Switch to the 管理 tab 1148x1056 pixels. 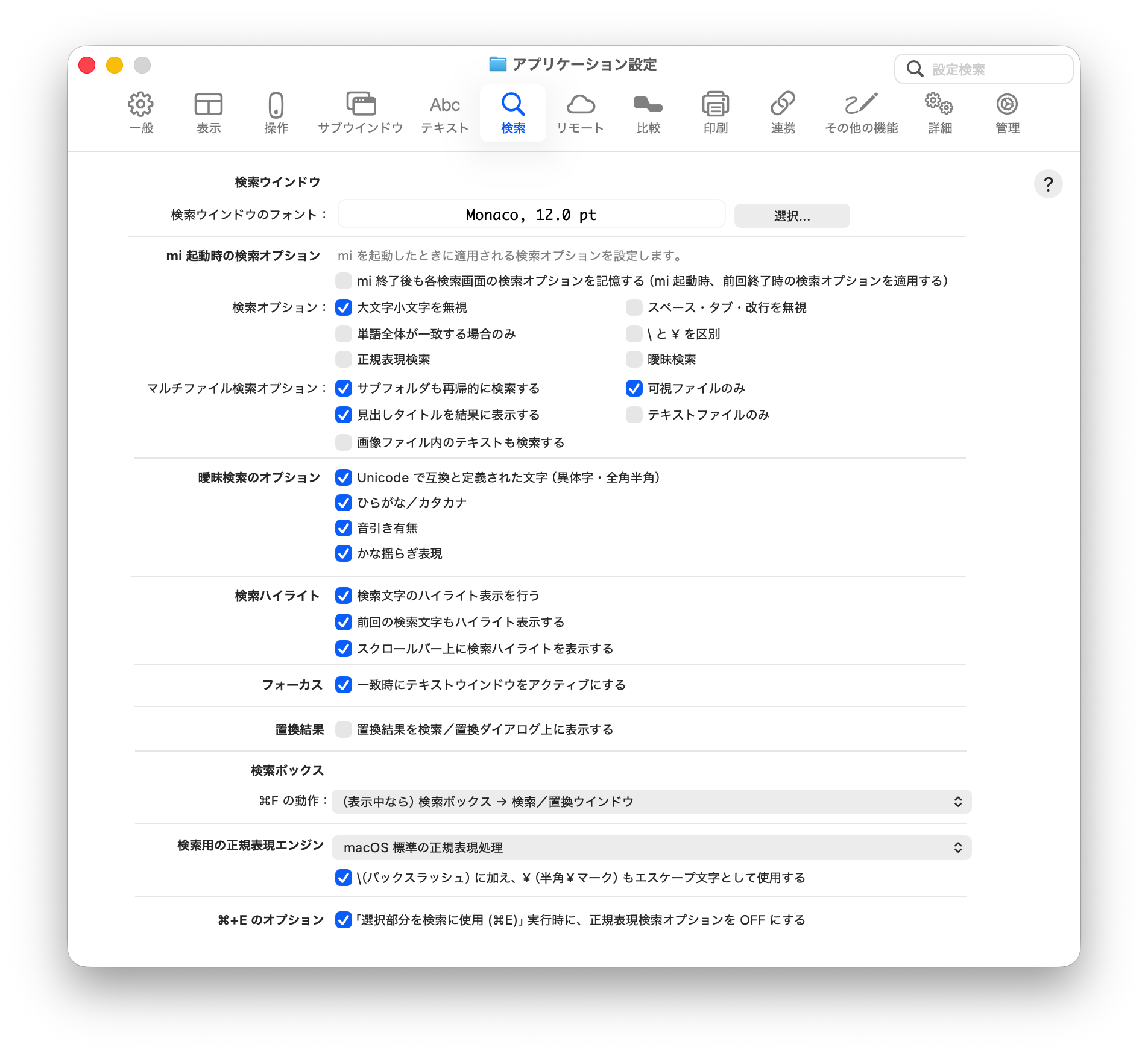click(x=1007, y=113)
